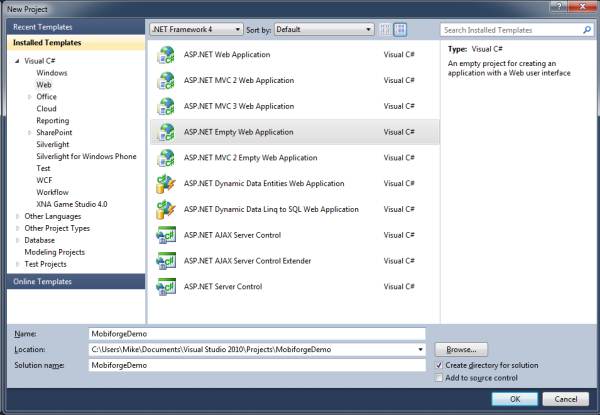The width and height of the screenshot is (600, 415).
Task: Click the ASP.NET Web Application template icon
Action: (165, 54)
